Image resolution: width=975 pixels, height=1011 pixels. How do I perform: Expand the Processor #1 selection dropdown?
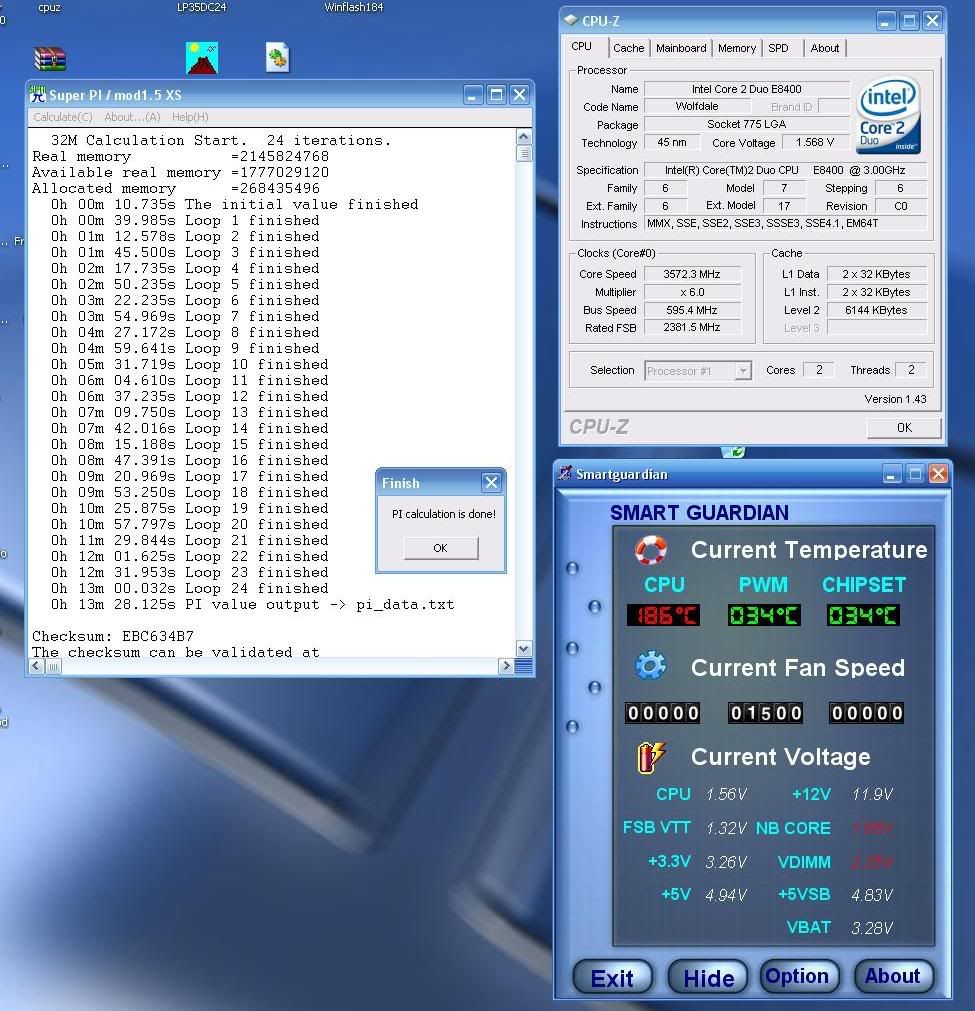[x=744, y=371]
